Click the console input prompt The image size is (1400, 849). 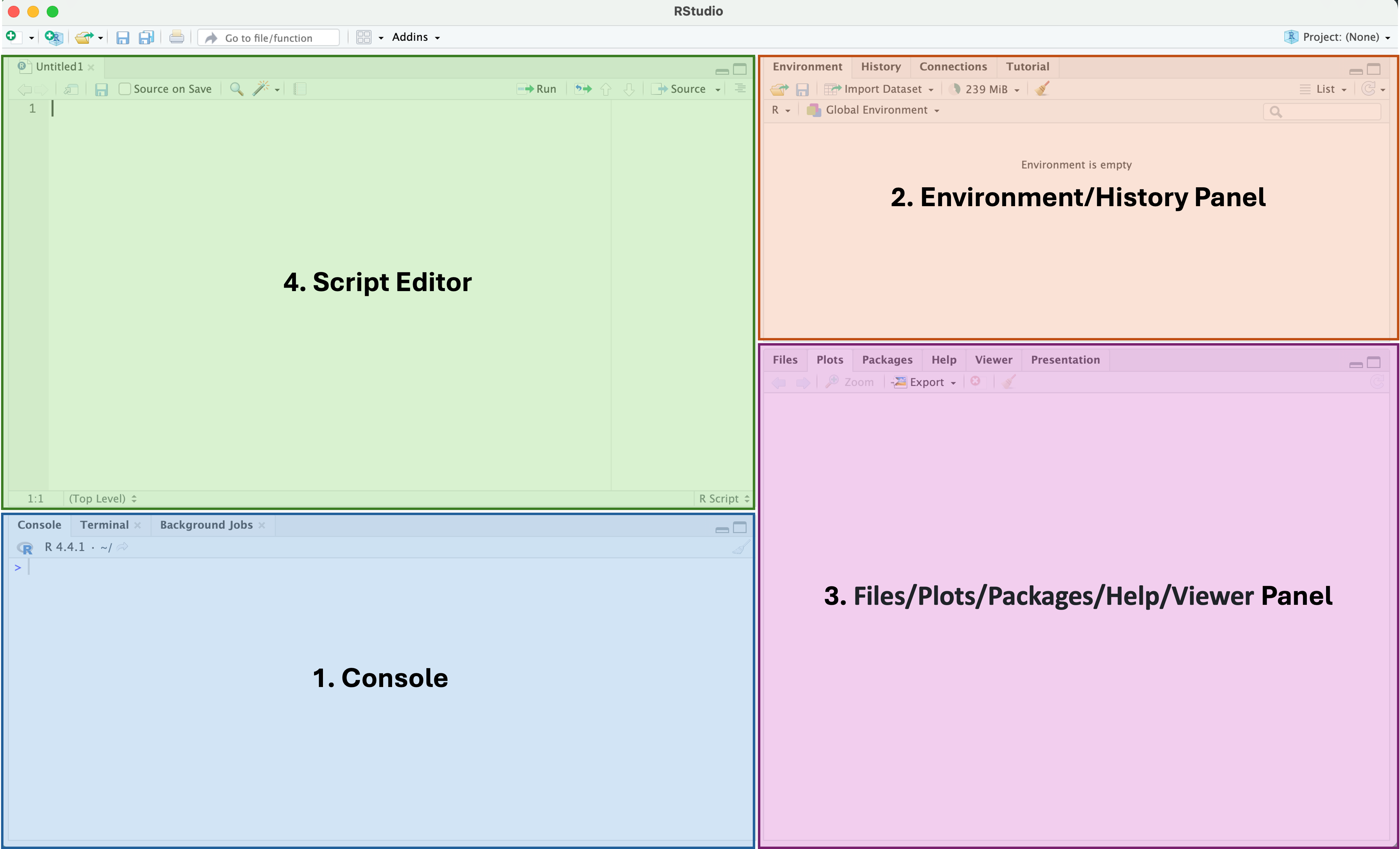pyautogui.click(x=381, y=567)
